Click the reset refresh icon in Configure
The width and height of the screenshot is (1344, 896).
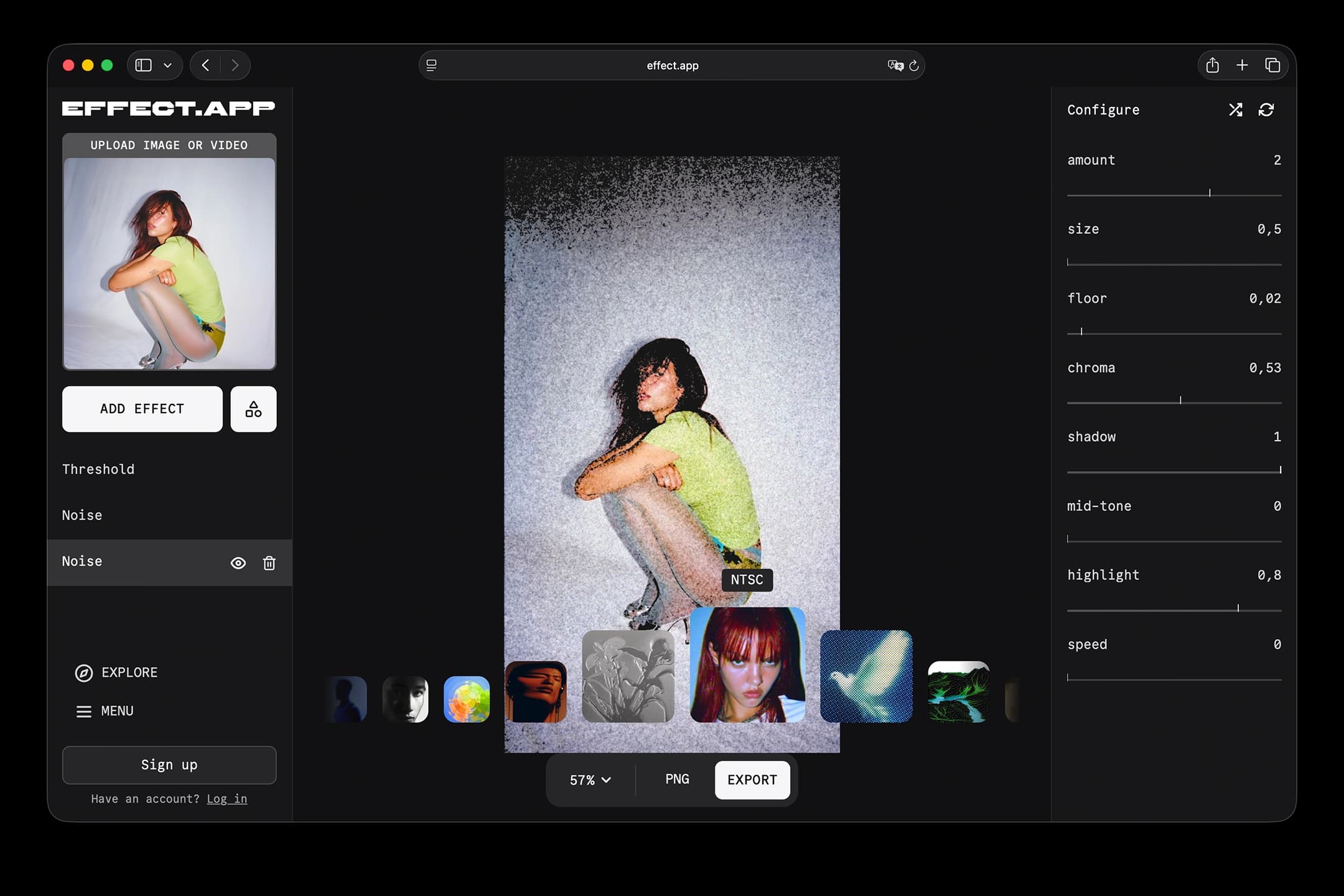pos(1266,110)
